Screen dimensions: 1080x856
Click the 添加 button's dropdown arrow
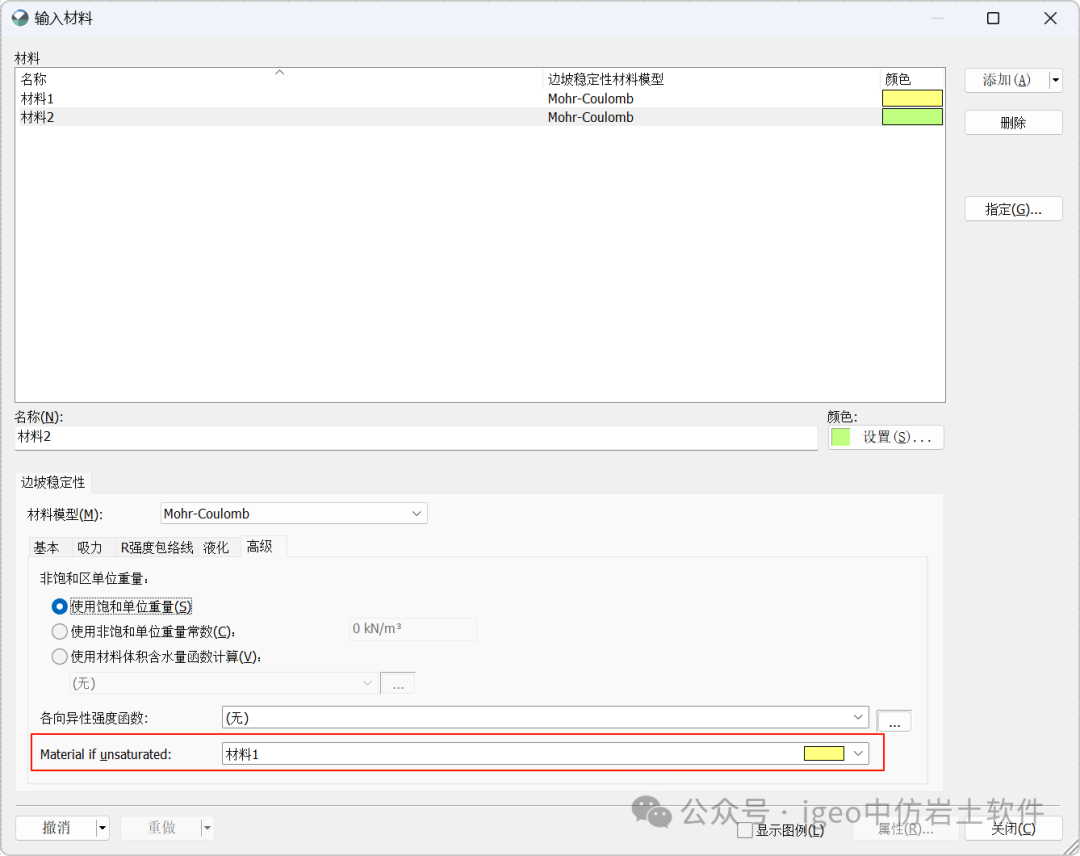click(x=1056, y=81)
